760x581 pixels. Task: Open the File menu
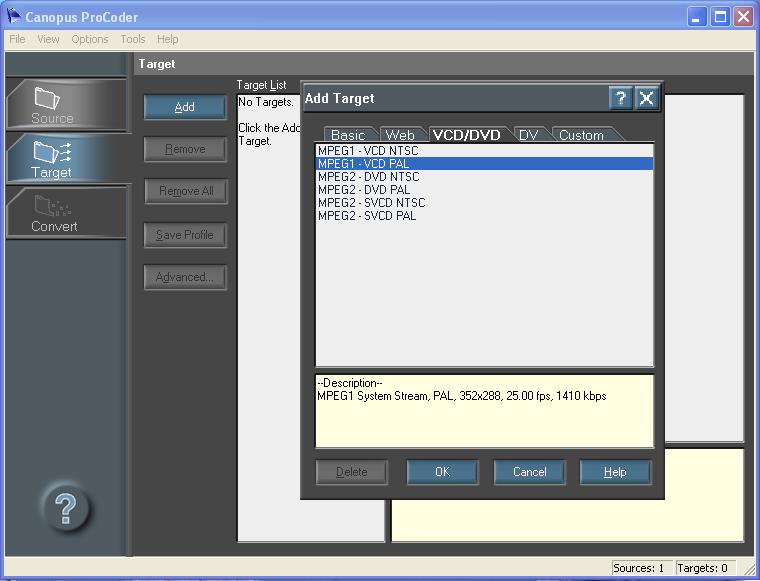(x=17, y=39)
